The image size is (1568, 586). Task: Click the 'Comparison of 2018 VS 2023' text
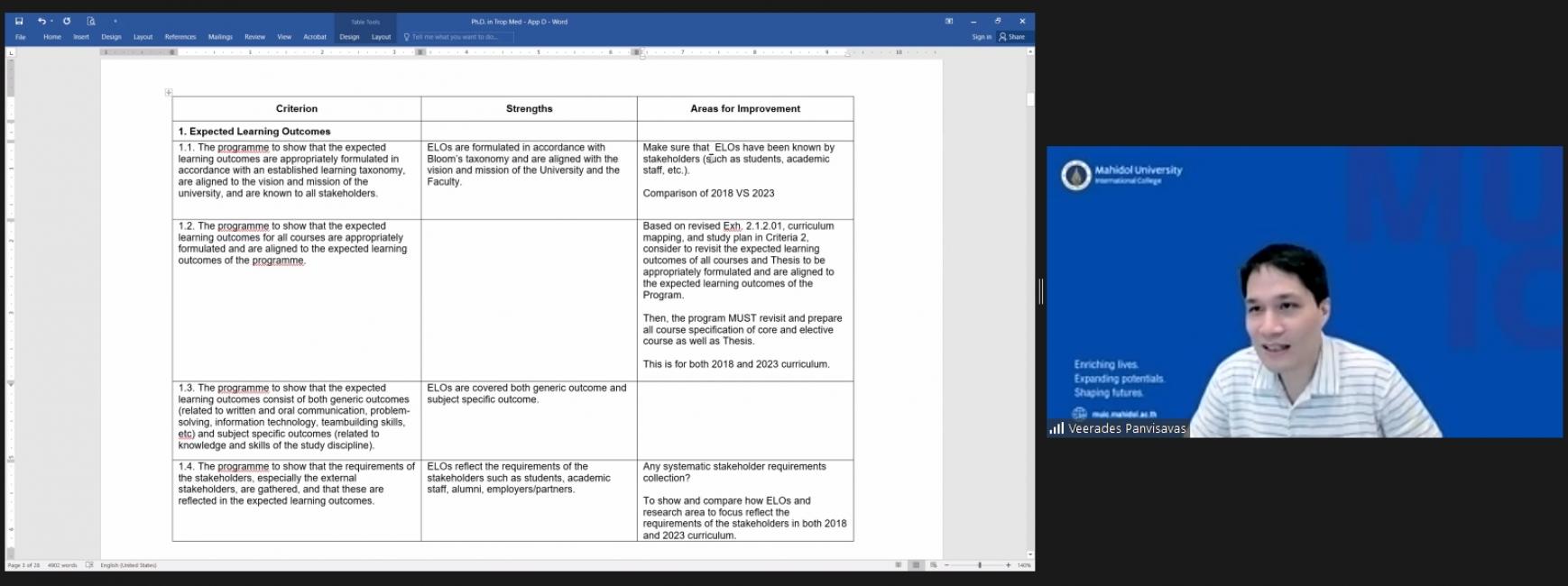(x=708, y=193)
